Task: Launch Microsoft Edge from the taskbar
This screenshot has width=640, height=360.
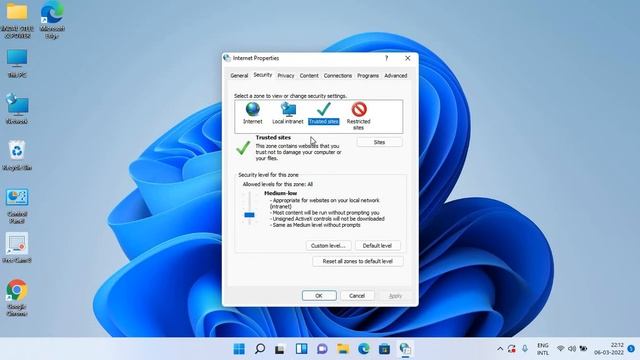Action: pyautogui.click(x=364, y=349)
